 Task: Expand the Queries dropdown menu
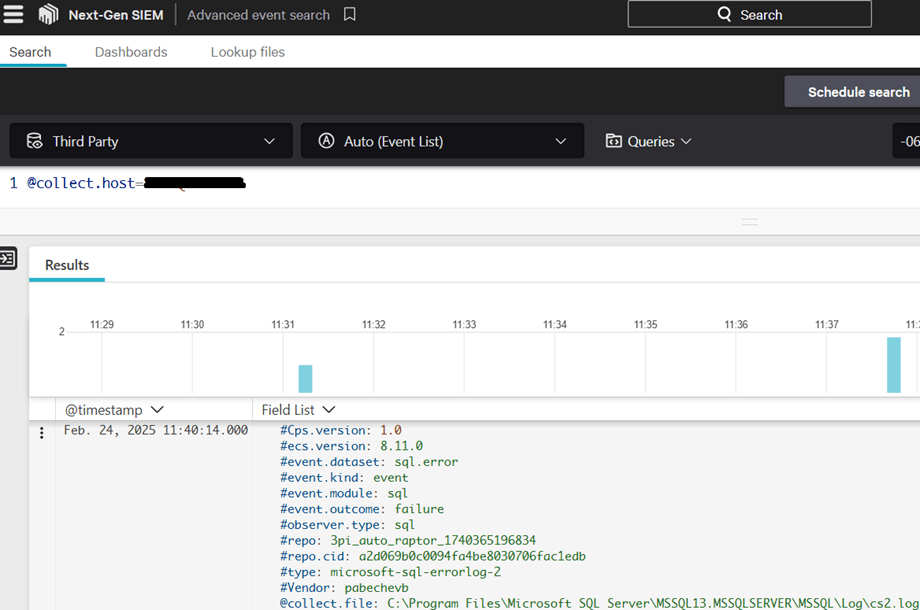tap(686, 141)
